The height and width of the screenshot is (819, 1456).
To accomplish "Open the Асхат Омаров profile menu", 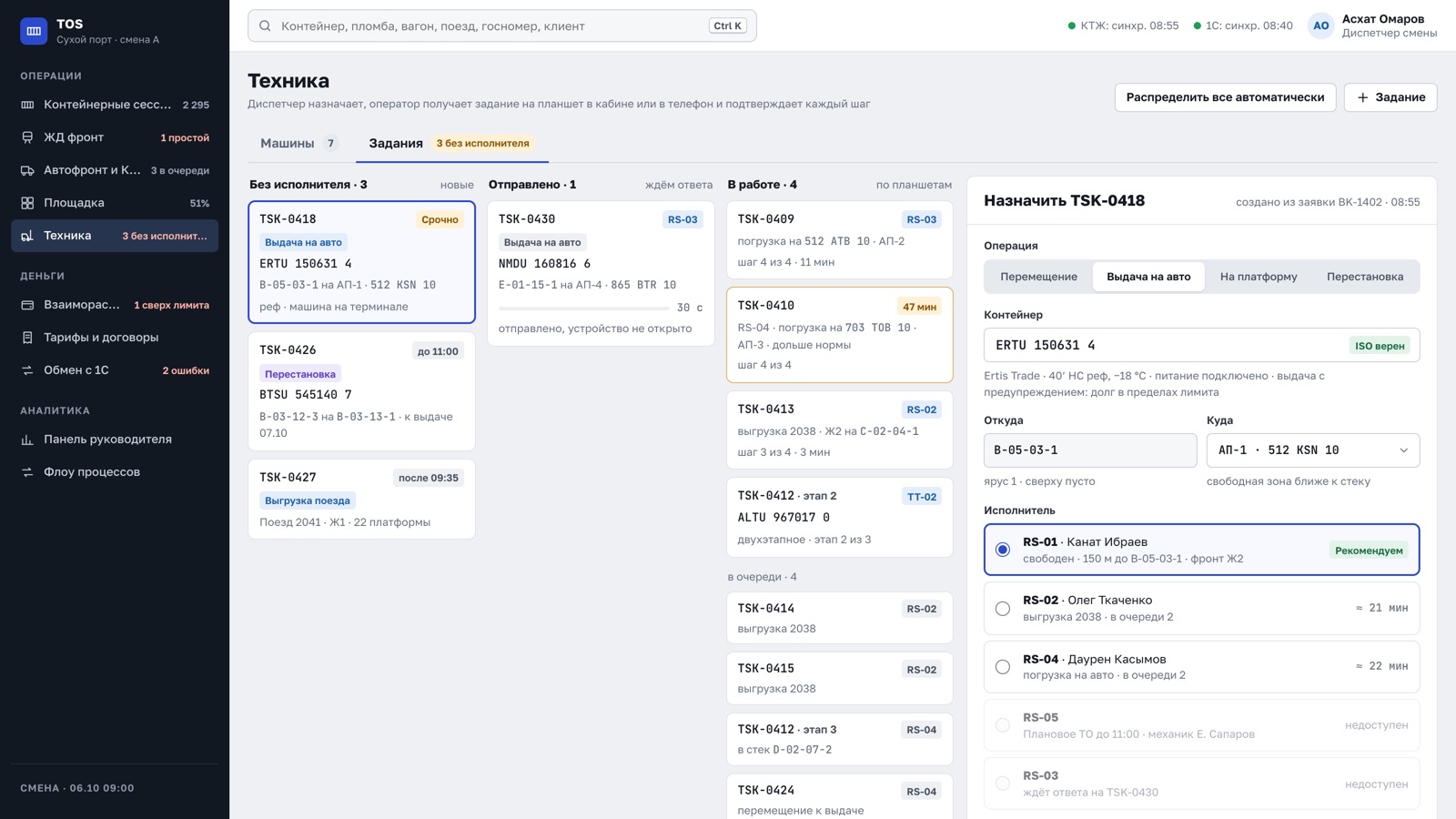I will tap(1372, 25).
